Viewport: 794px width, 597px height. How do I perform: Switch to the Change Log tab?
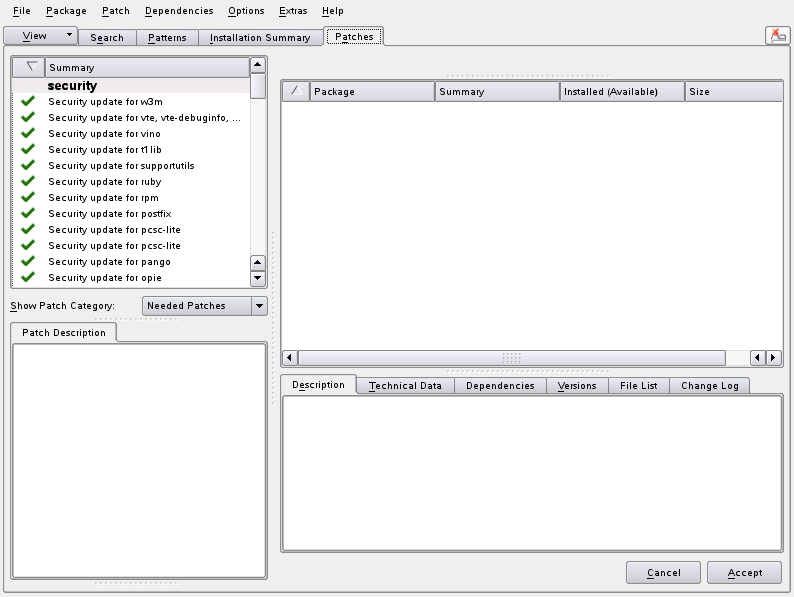point(710,386)
